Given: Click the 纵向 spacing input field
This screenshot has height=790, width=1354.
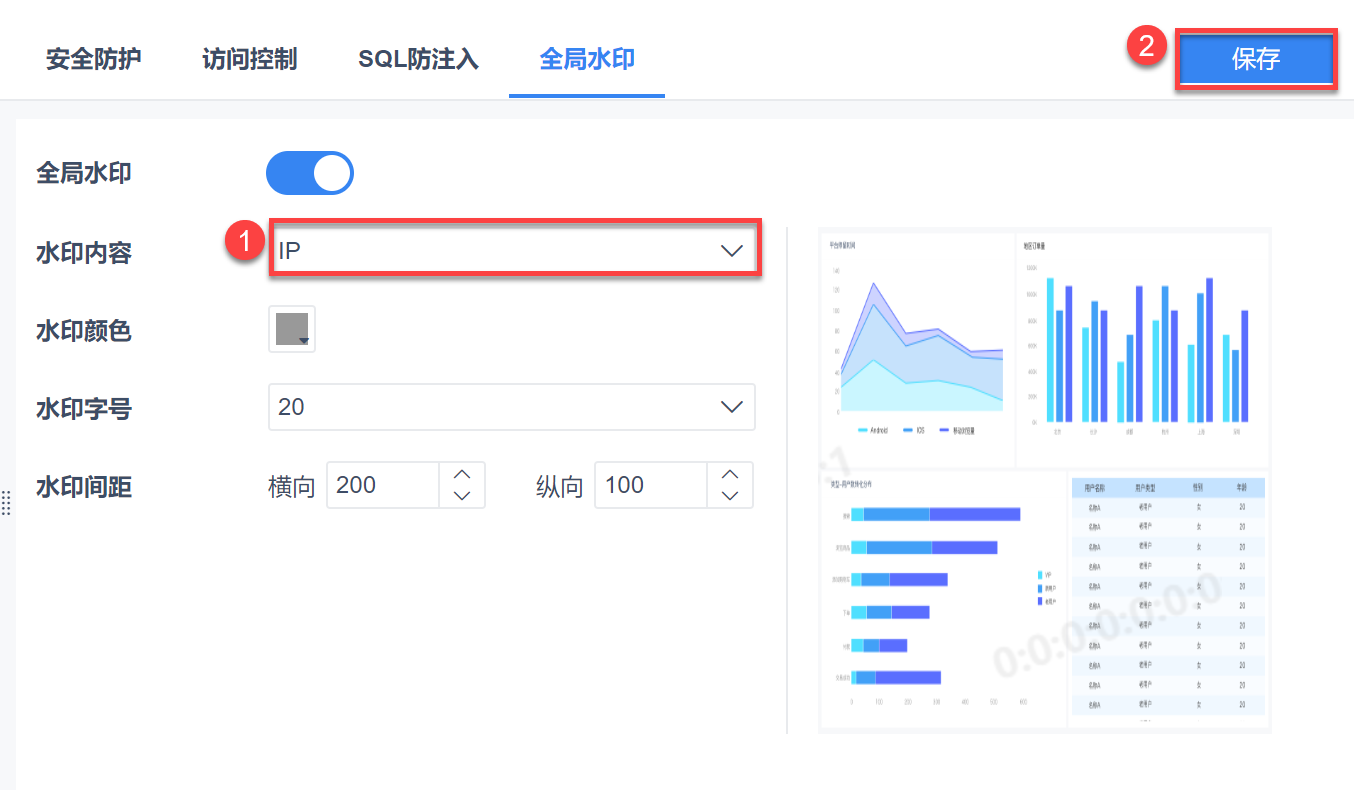Looking at the screenshot, I should coord(651,485).
